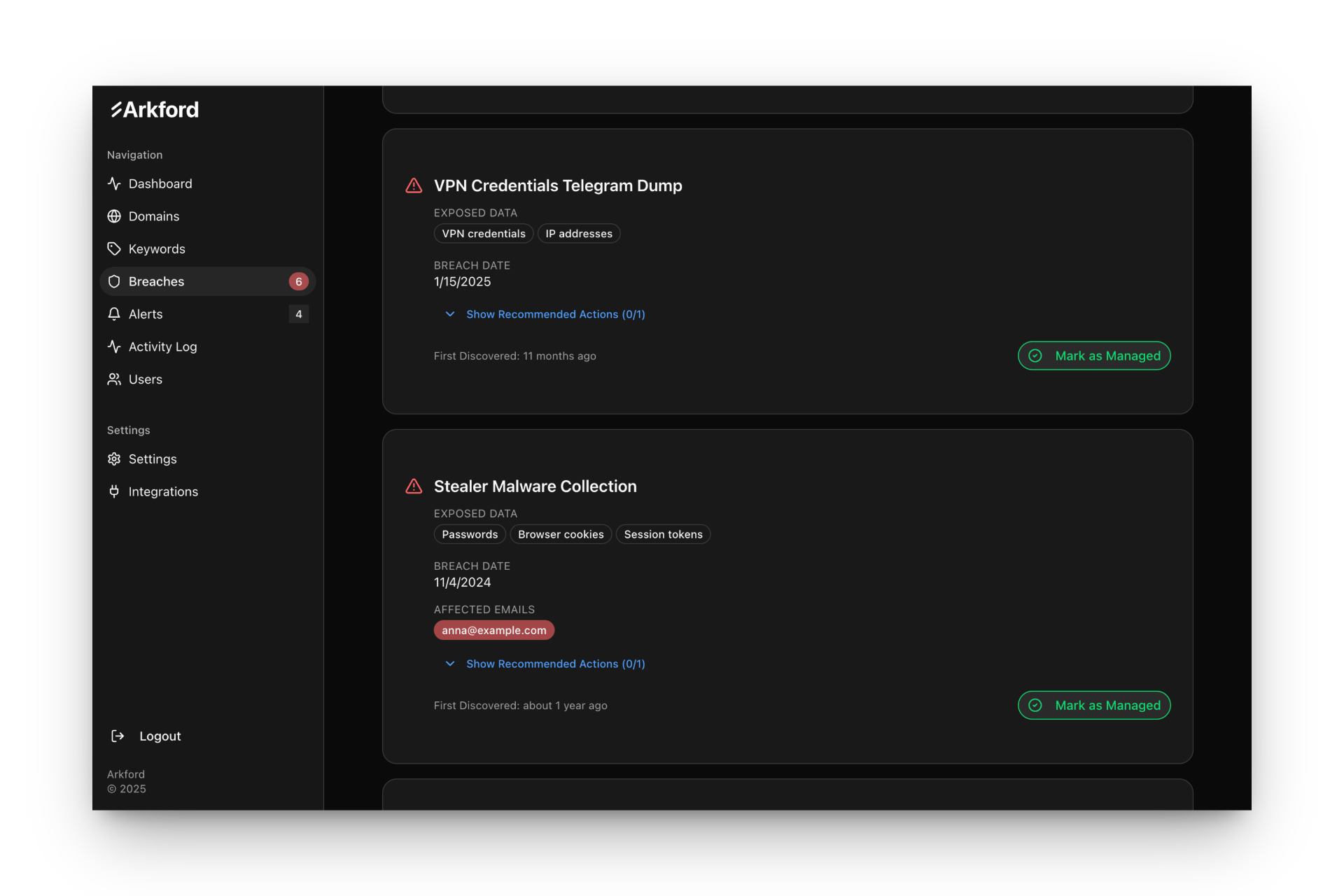Click the anna@example.com affected email chip
Viewport: 1344px width, 896px height.
coord(493,630)
